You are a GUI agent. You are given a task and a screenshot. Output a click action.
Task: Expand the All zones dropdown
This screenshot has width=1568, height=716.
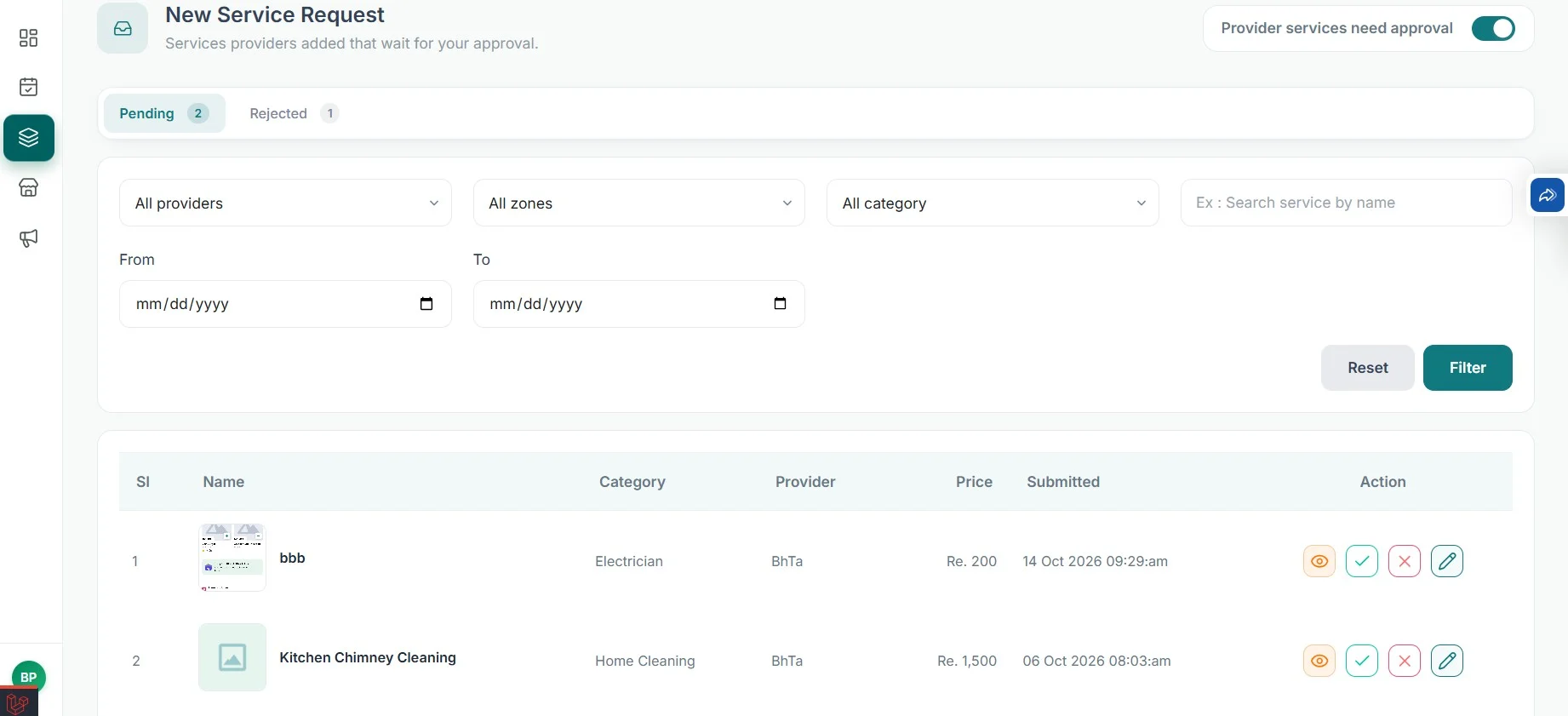(639, 203)
